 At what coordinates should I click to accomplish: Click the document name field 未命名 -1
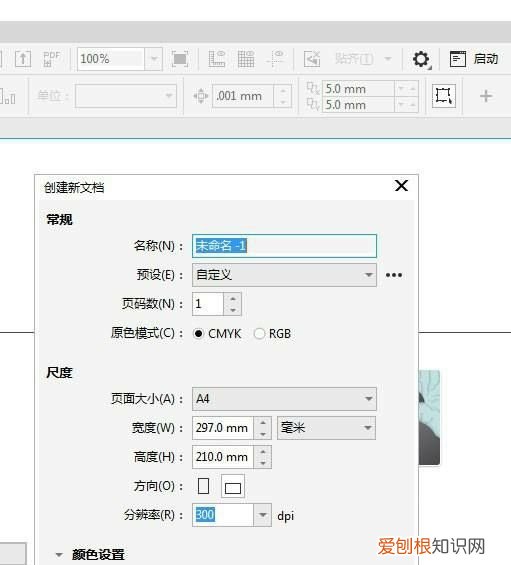point(284,246)
